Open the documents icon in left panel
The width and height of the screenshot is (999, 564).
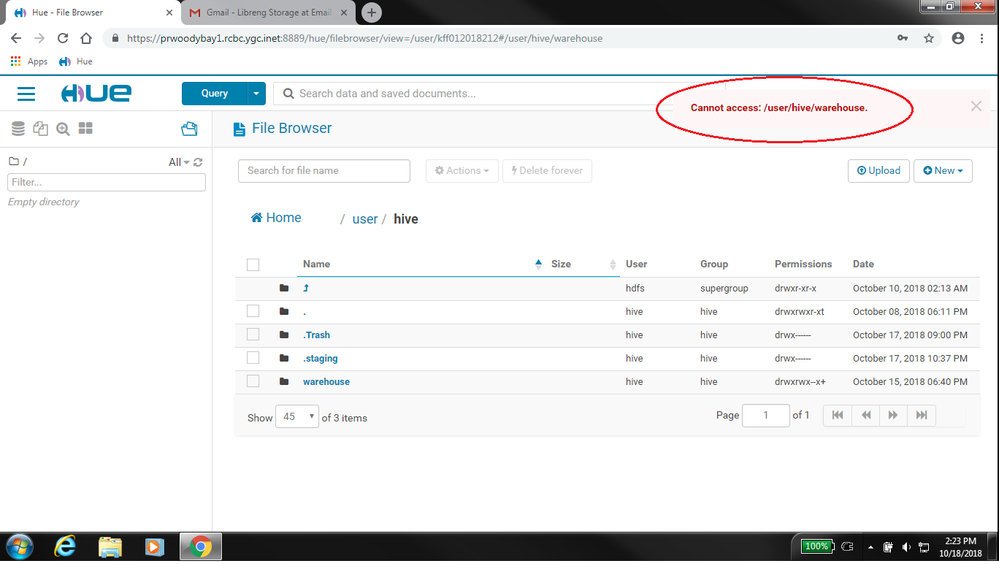coord(40,129)
